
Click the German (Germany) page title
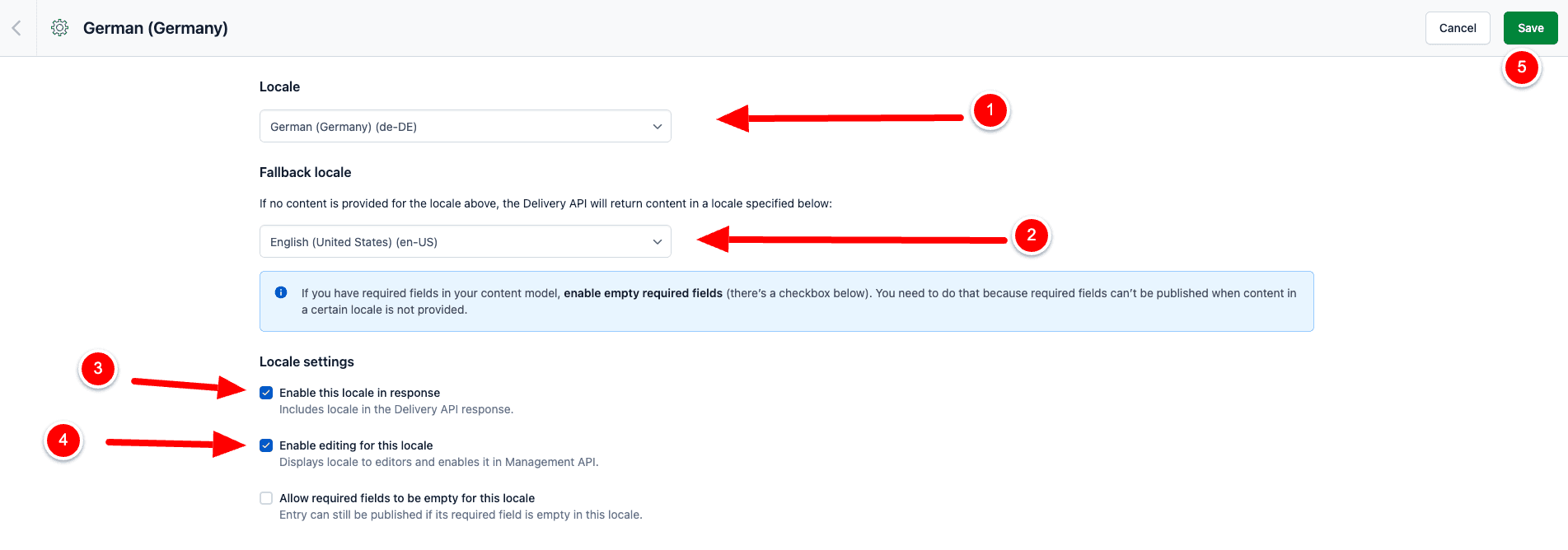(156, 28)
